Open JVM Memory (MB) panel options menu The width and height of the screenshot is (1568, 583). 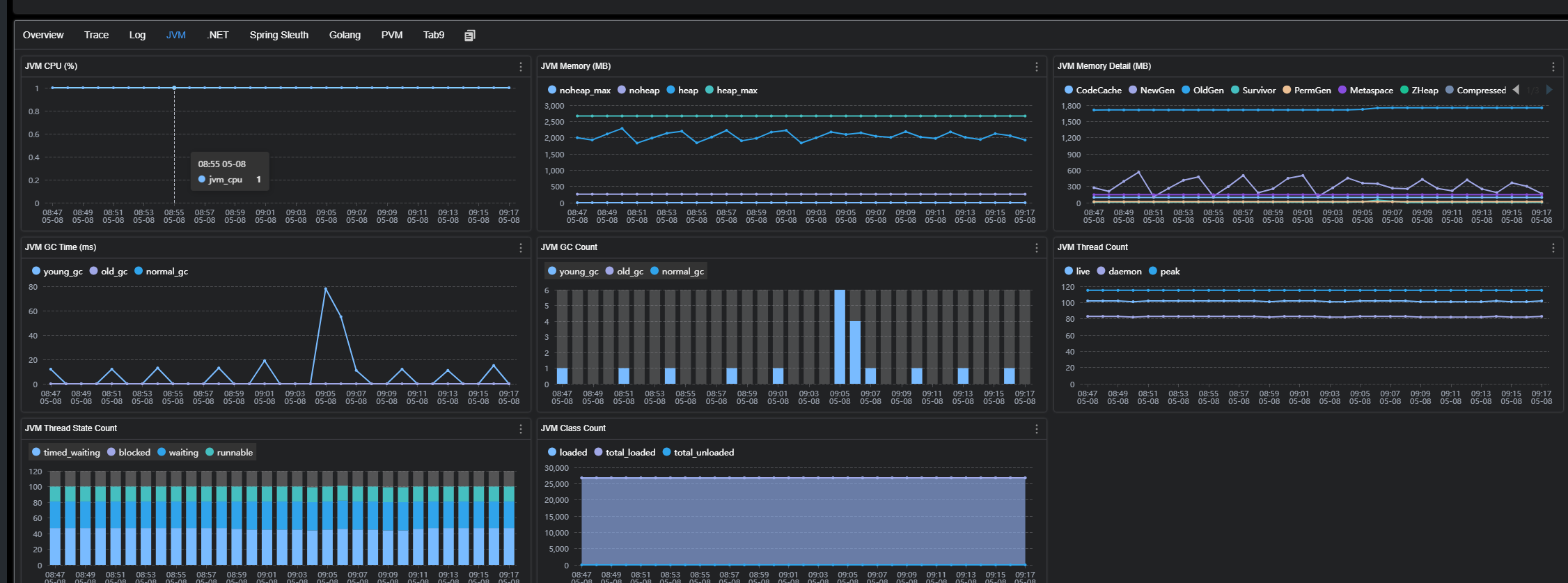click(x=1037, y=67)
